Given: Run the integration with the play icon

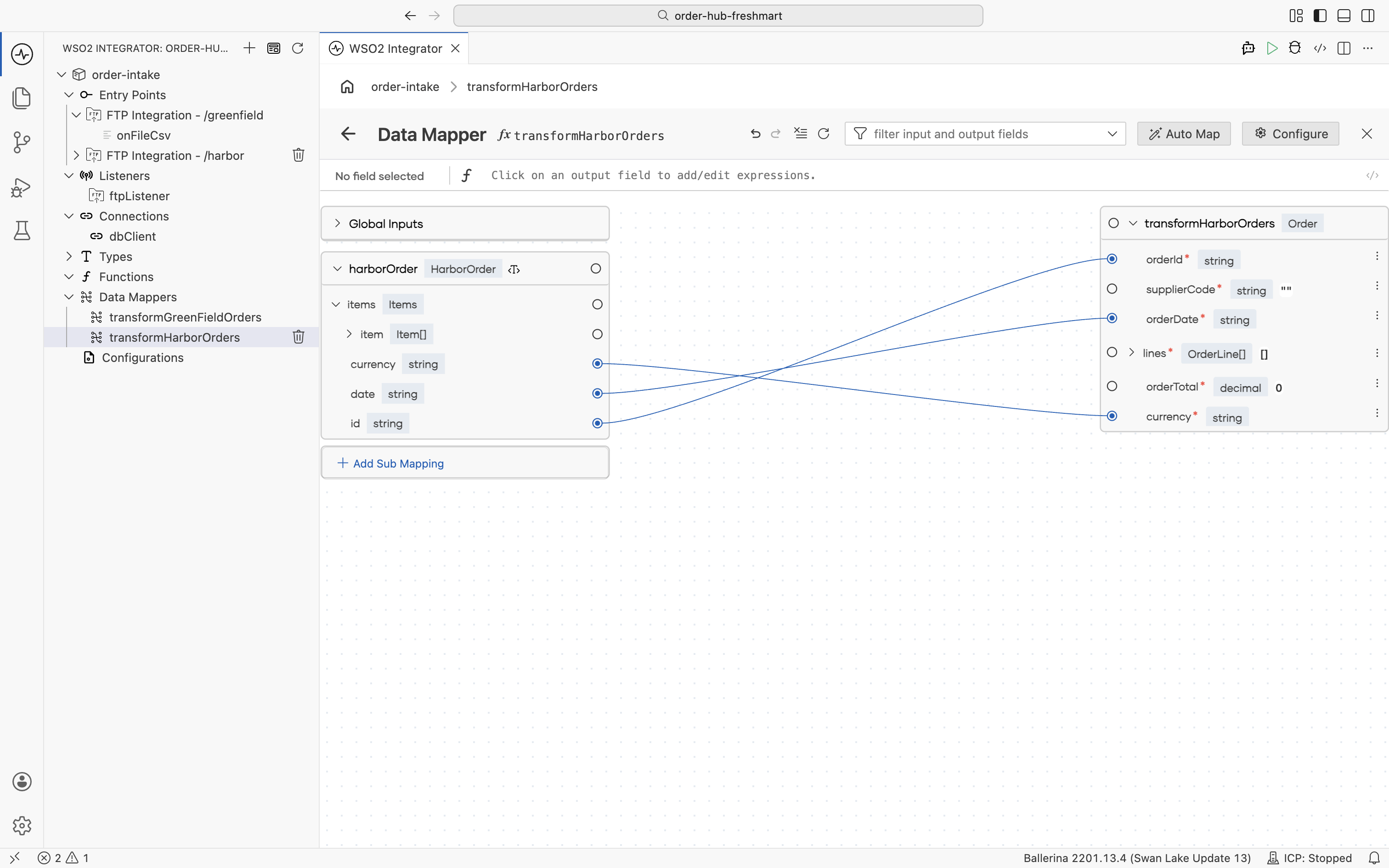Looking at the screenshot, I should pos(1272,48).
